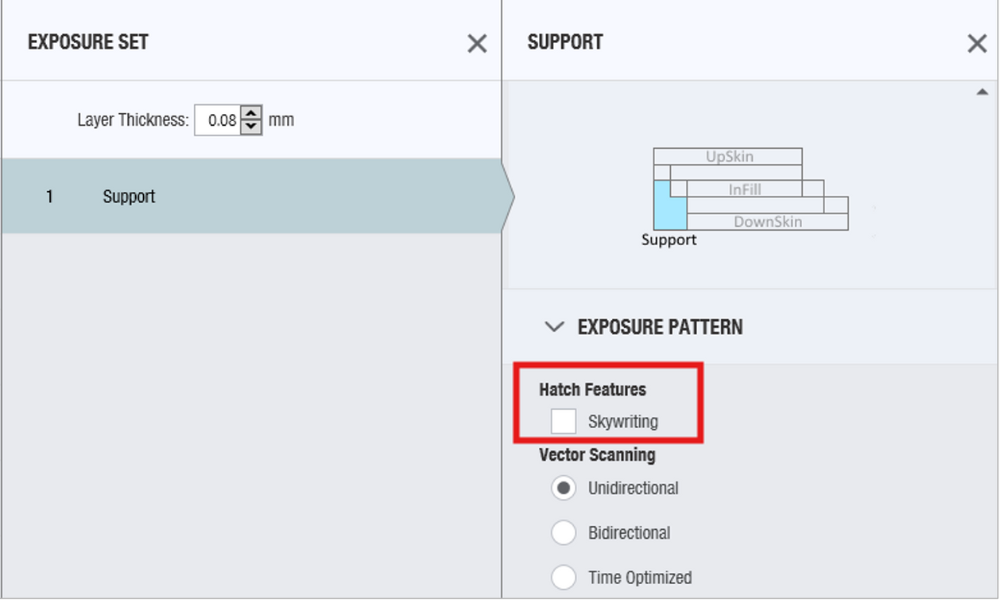Collapse the Exposure Pattern section

pos(553,327)
